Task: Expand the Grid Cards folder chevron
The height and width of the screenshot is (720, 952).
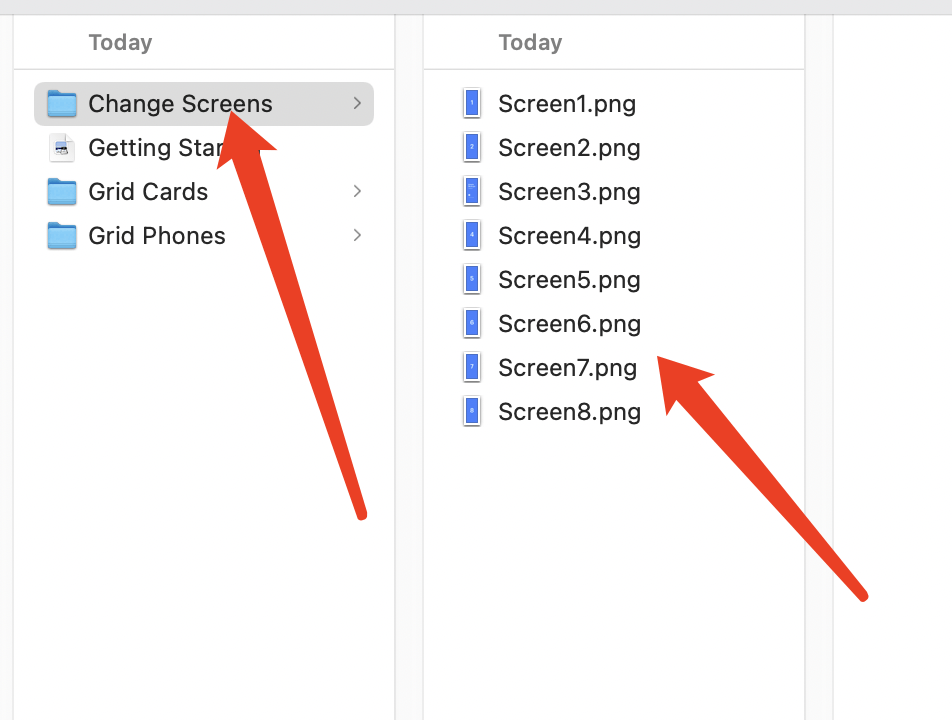Action: (357, 192)
